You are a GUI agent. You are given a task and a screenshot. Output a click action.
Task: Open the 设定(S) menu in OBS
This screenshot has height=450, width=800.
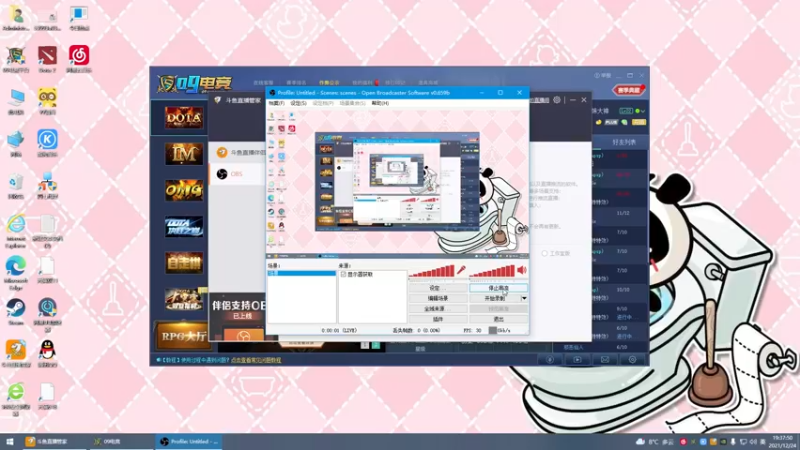click(x=298, y=104)
